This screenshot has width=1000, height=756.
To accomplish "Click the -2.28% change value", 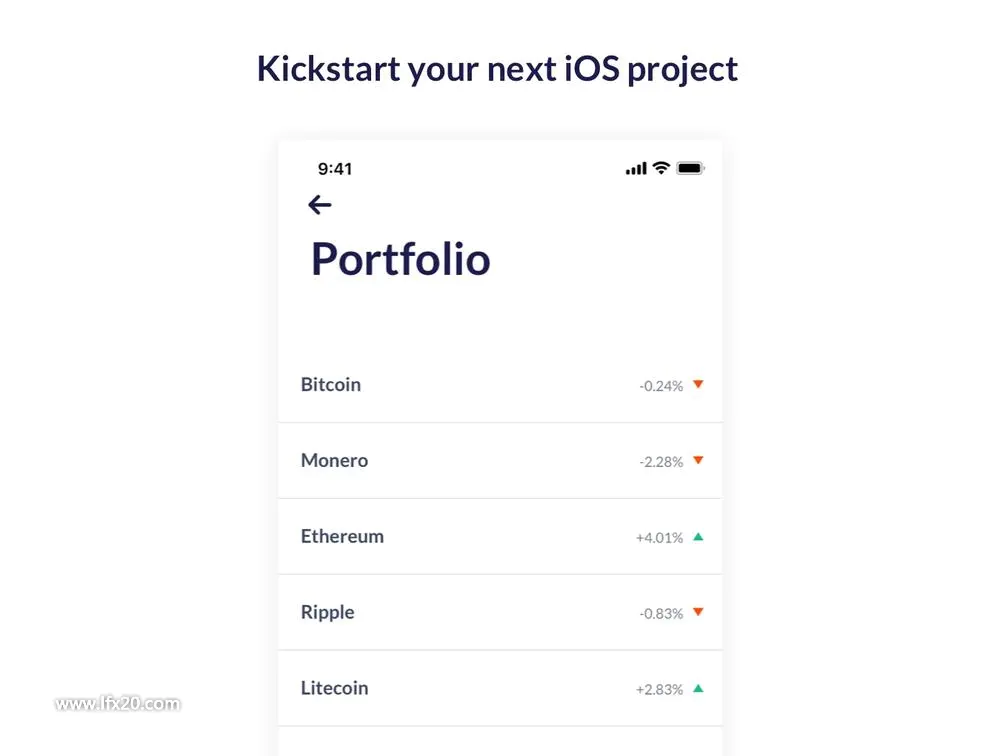I will [x=661, y=462].
